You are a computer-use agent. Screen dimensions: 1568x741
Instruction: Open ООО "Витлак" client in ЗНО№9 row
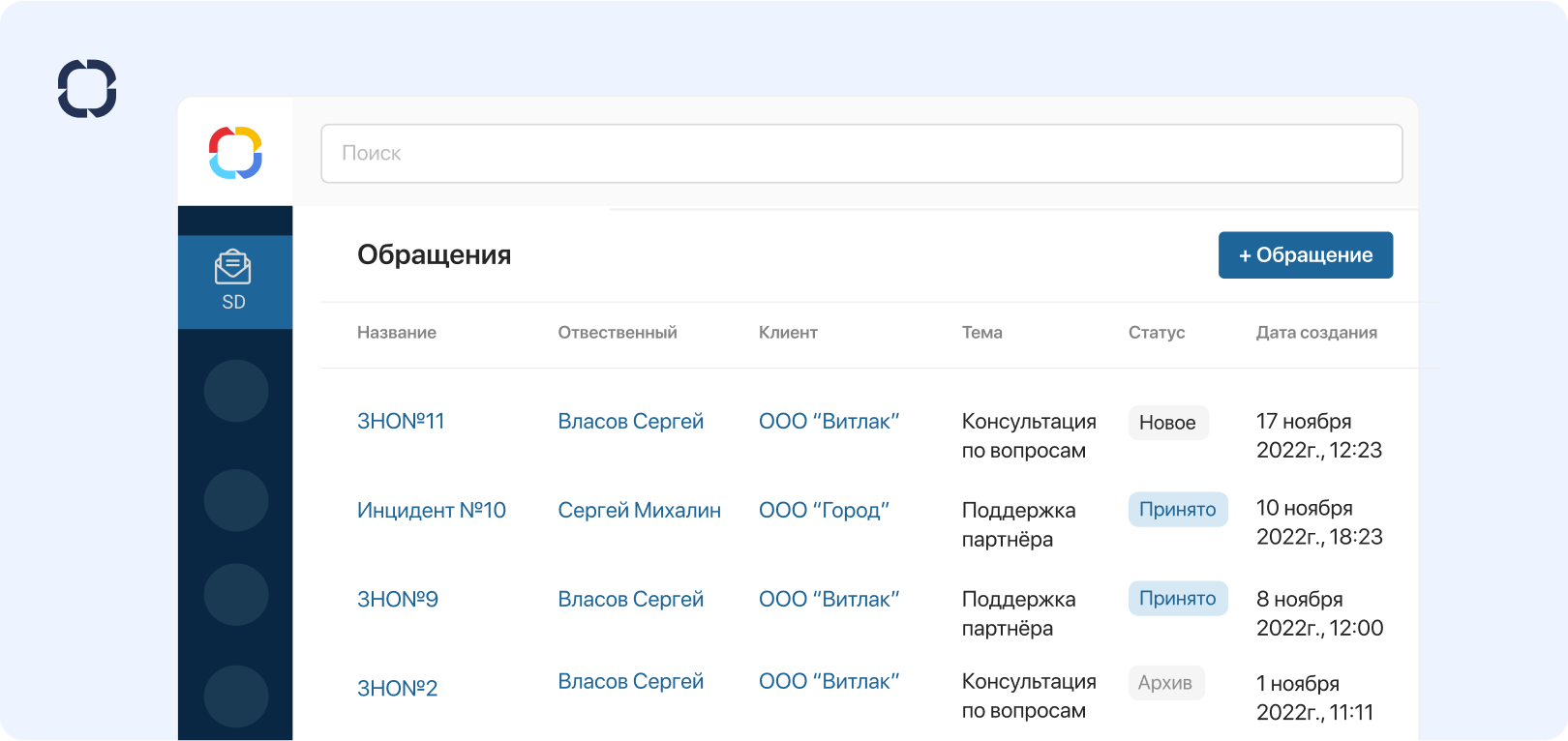click(x=829, y=600)
